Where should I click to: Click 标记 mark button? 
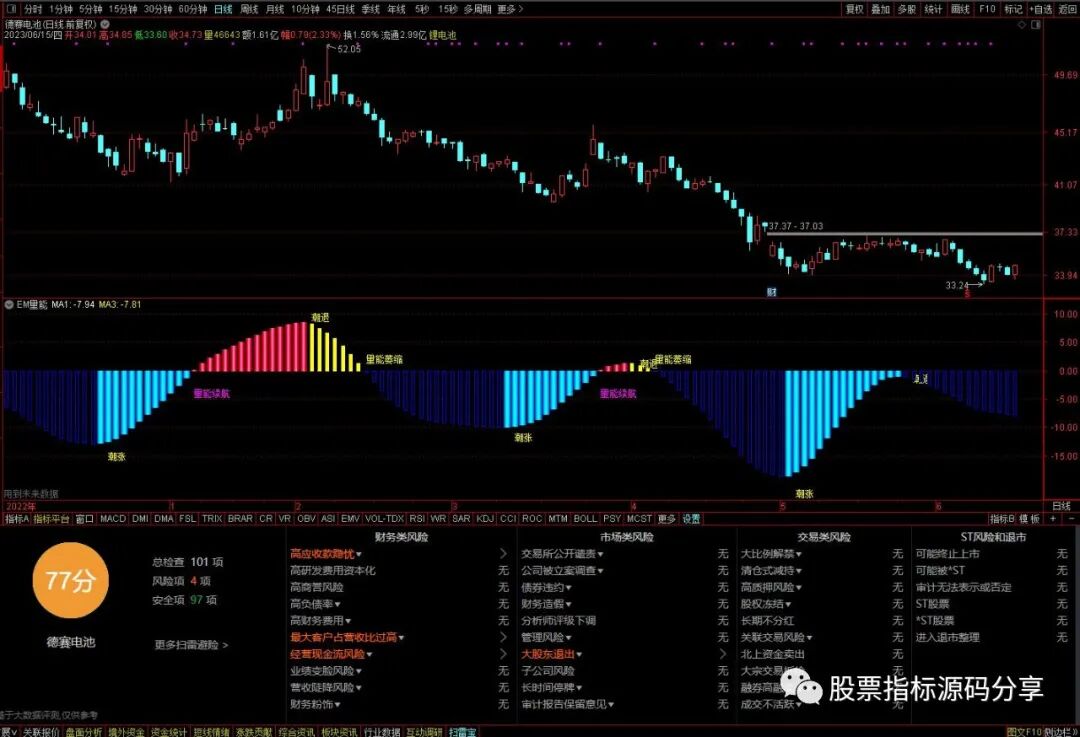(1013, 9)
